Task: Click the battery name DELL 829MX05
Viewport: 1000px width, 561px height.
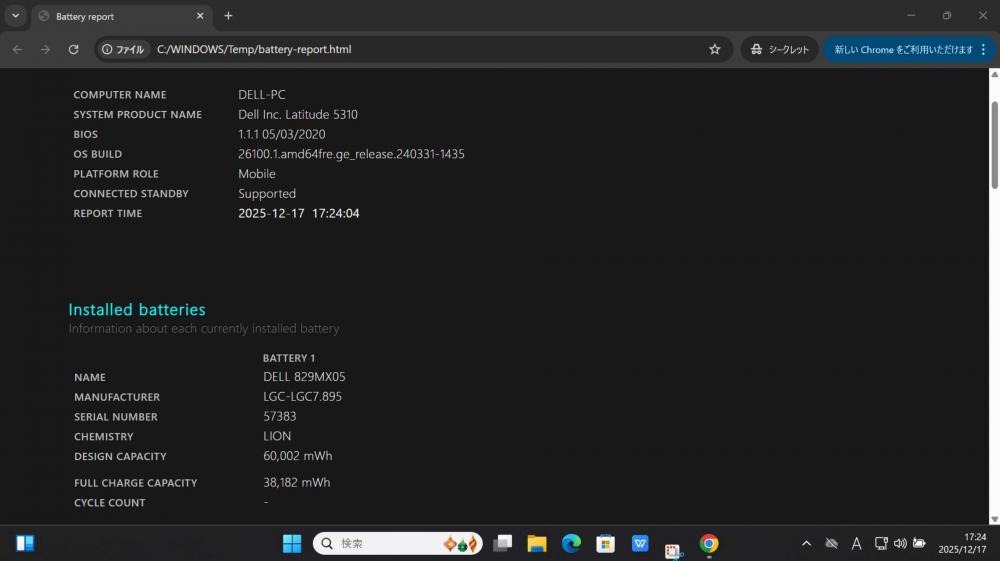Action: coord(304,377)
